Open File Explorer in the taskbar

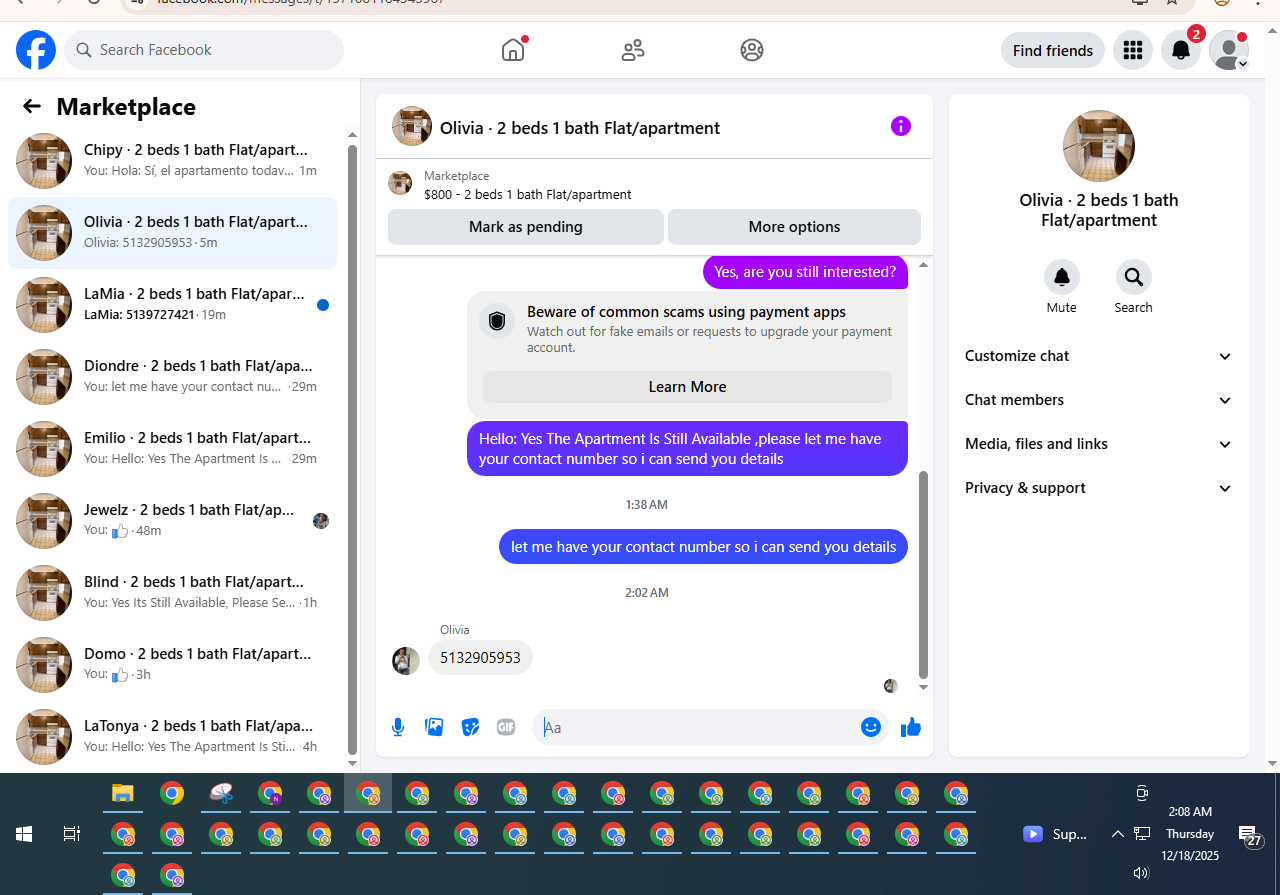coord(123,794)
